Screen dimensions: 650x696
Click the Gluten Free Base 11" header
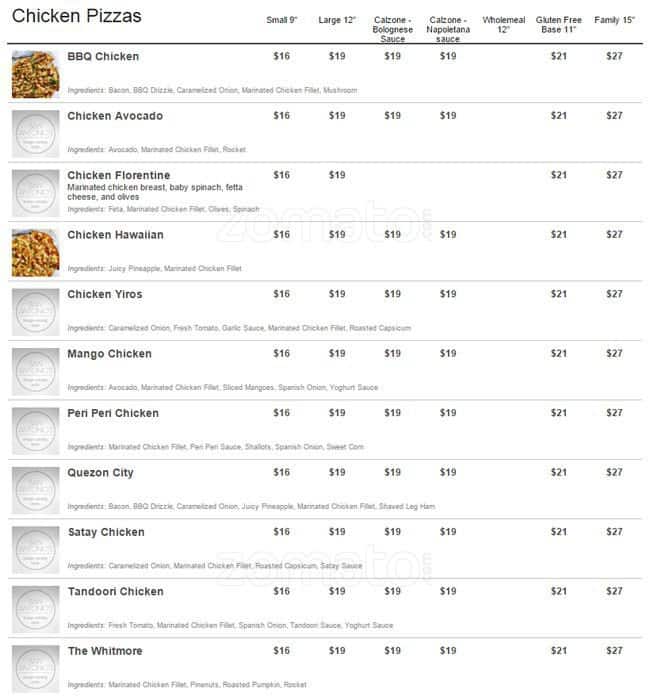[x=558, y=25]
